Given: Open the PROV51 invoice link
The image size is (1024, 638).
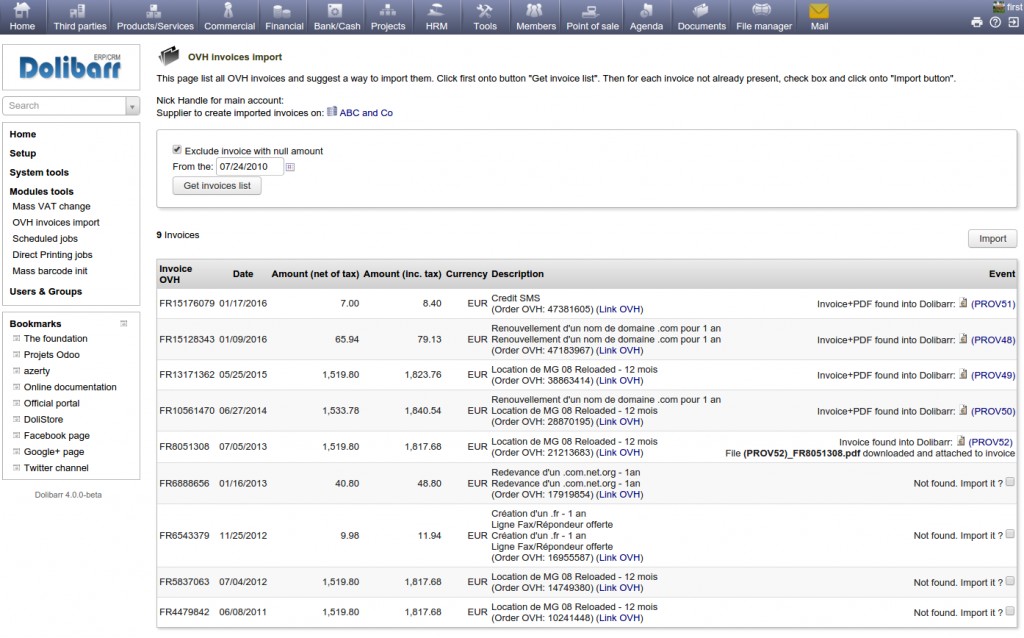Looking at the screenshot, I should [x=993, y=304].
